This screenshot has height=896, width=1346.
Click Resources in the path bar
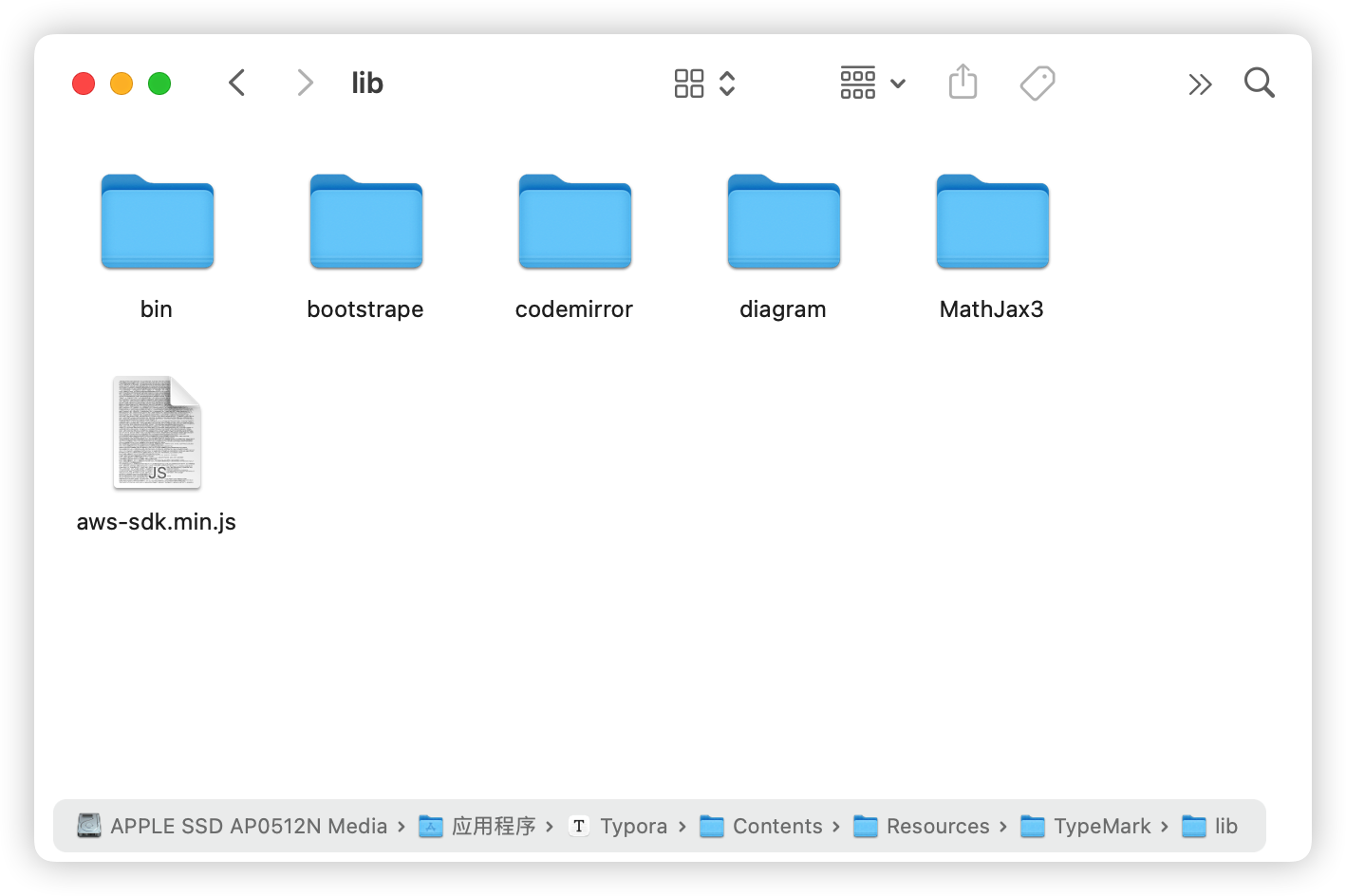922,826
